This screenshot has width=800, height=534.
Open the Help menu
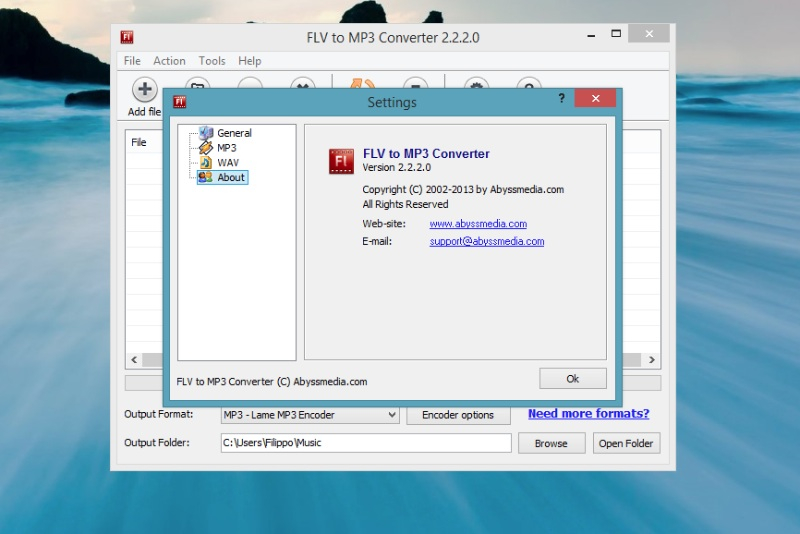[x=249, y=61]
